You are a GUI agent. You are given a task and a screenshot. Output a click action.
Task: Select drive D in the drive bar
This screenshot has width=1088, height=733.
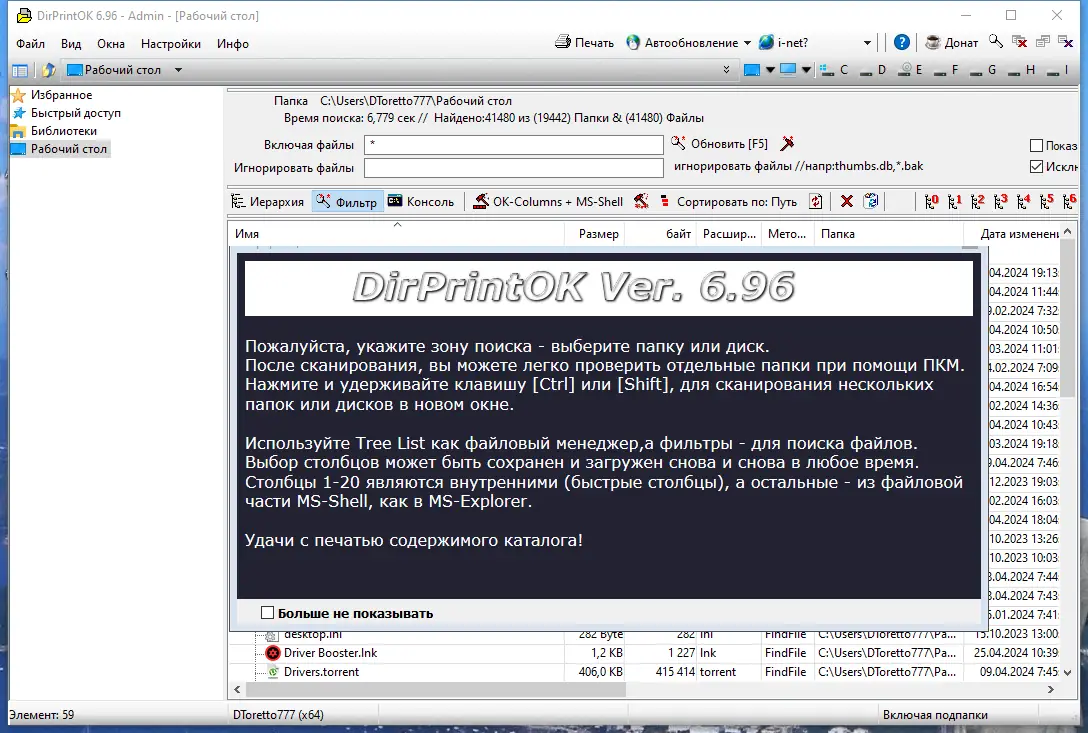click(x=872, y=69)
